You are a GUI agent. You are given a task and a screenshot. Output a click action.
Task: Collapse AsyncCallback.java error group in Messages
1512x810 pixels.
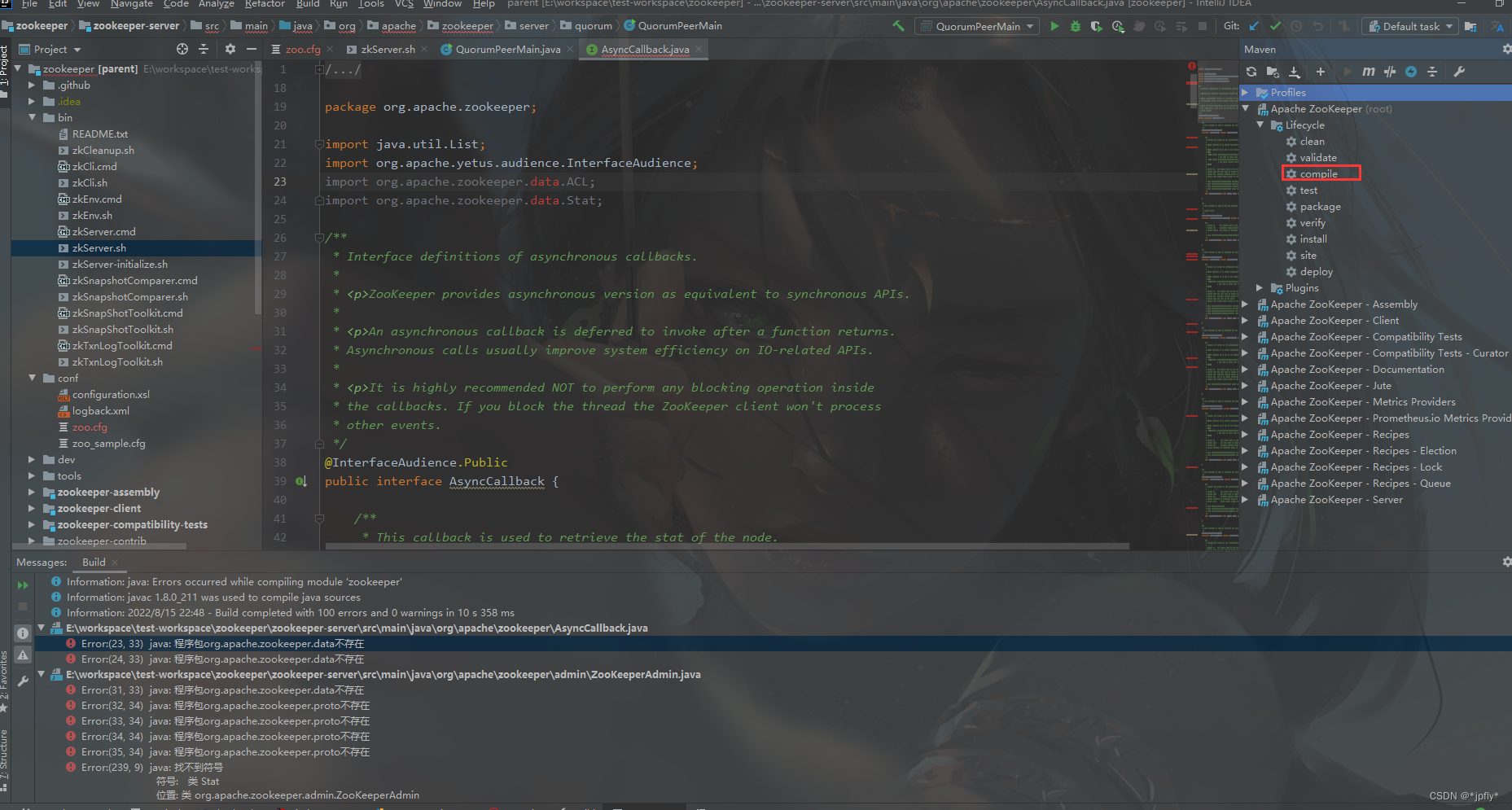(42, 628)
